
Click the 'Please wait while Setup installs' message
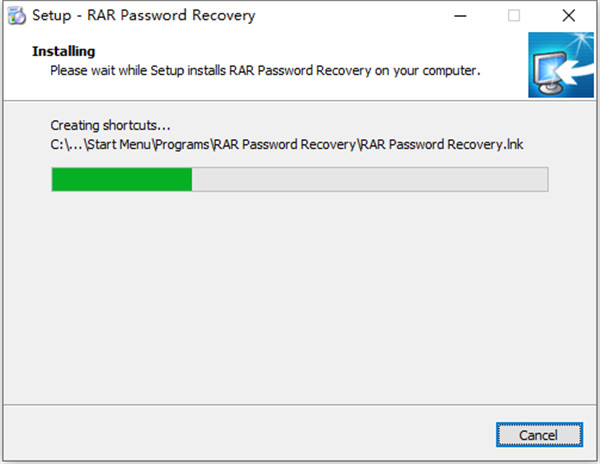click(x=265, y=71)
